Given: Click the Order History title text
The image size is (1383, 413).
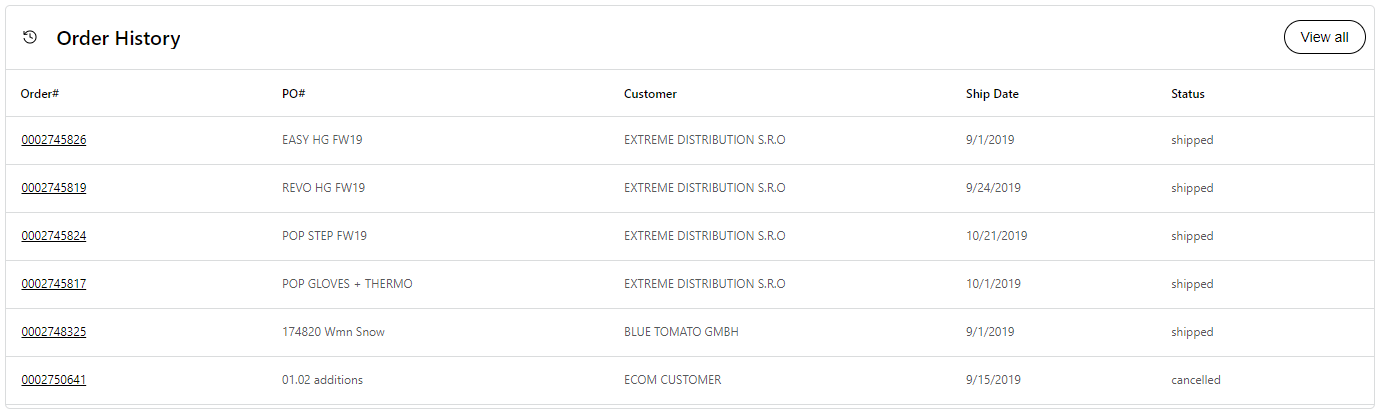Looking at the screenshot, I should tap(118, 38).
